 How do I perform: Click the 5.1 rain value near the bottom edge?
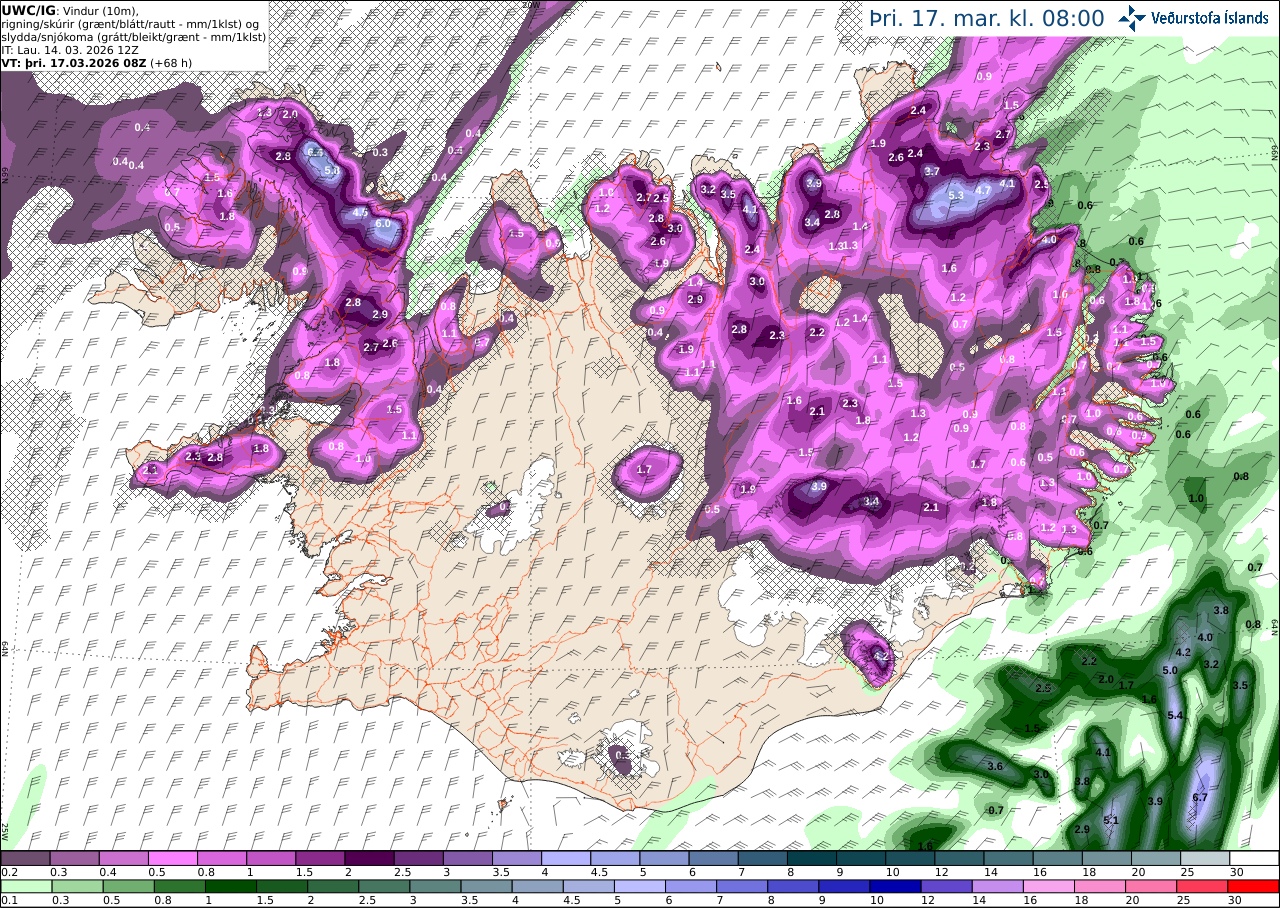1110,820
